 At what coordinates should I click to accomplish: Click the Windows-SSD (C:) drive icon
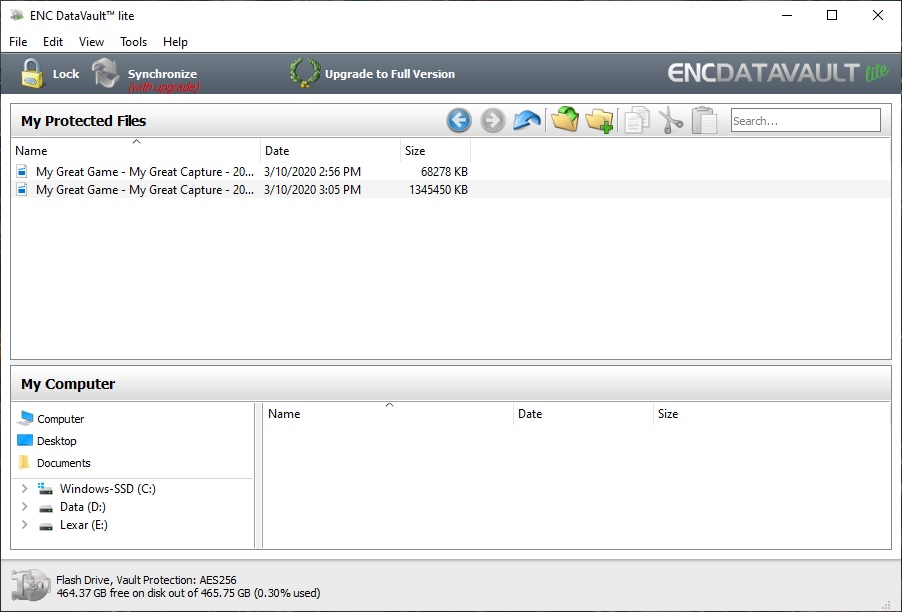tap(45, 488)
